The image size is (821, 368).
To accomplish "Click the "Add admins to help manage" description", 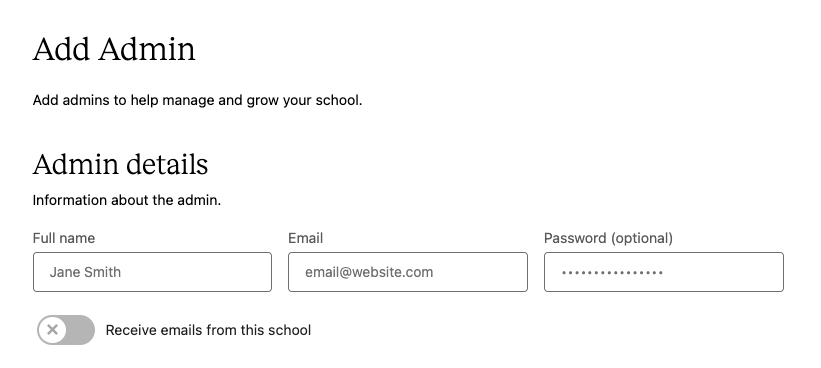I will tap(197, 100).
